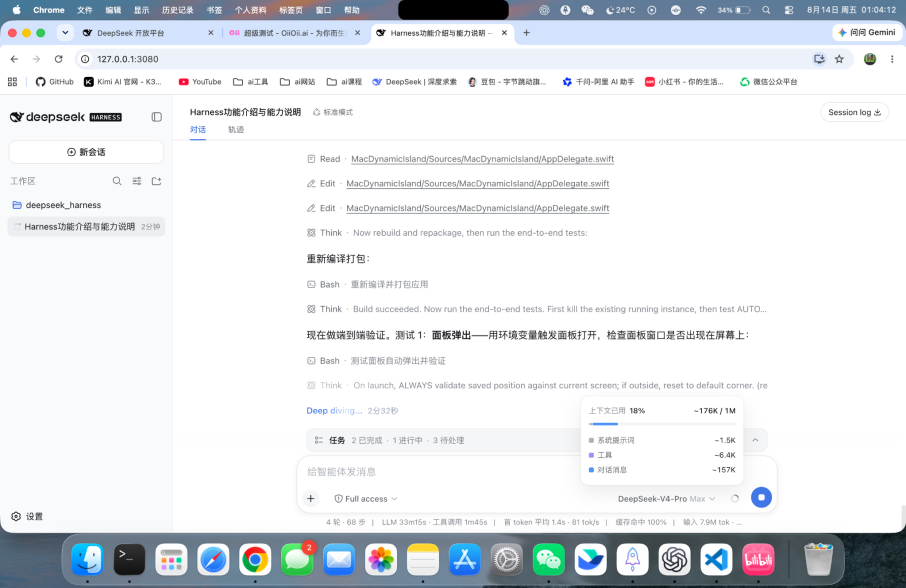Viewport: 906px width, 588px height.
Task: Expand Think step about rebuild and repackage
Action: point(447,233)
